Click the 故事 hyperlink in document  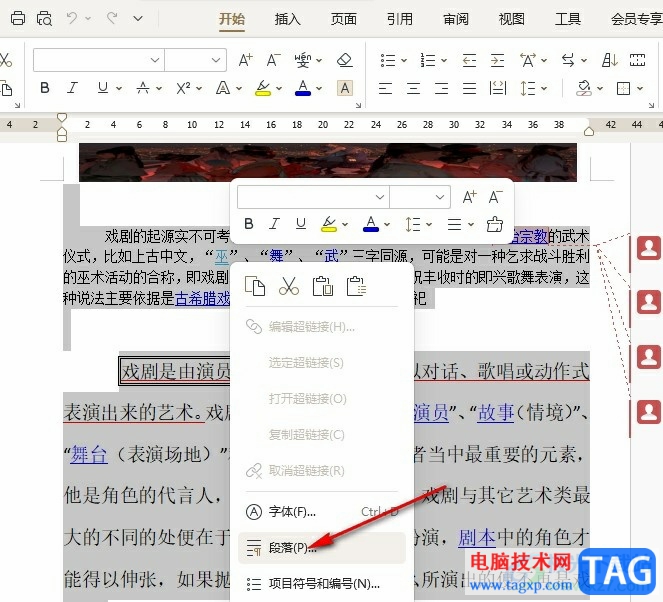pos(496,412)
